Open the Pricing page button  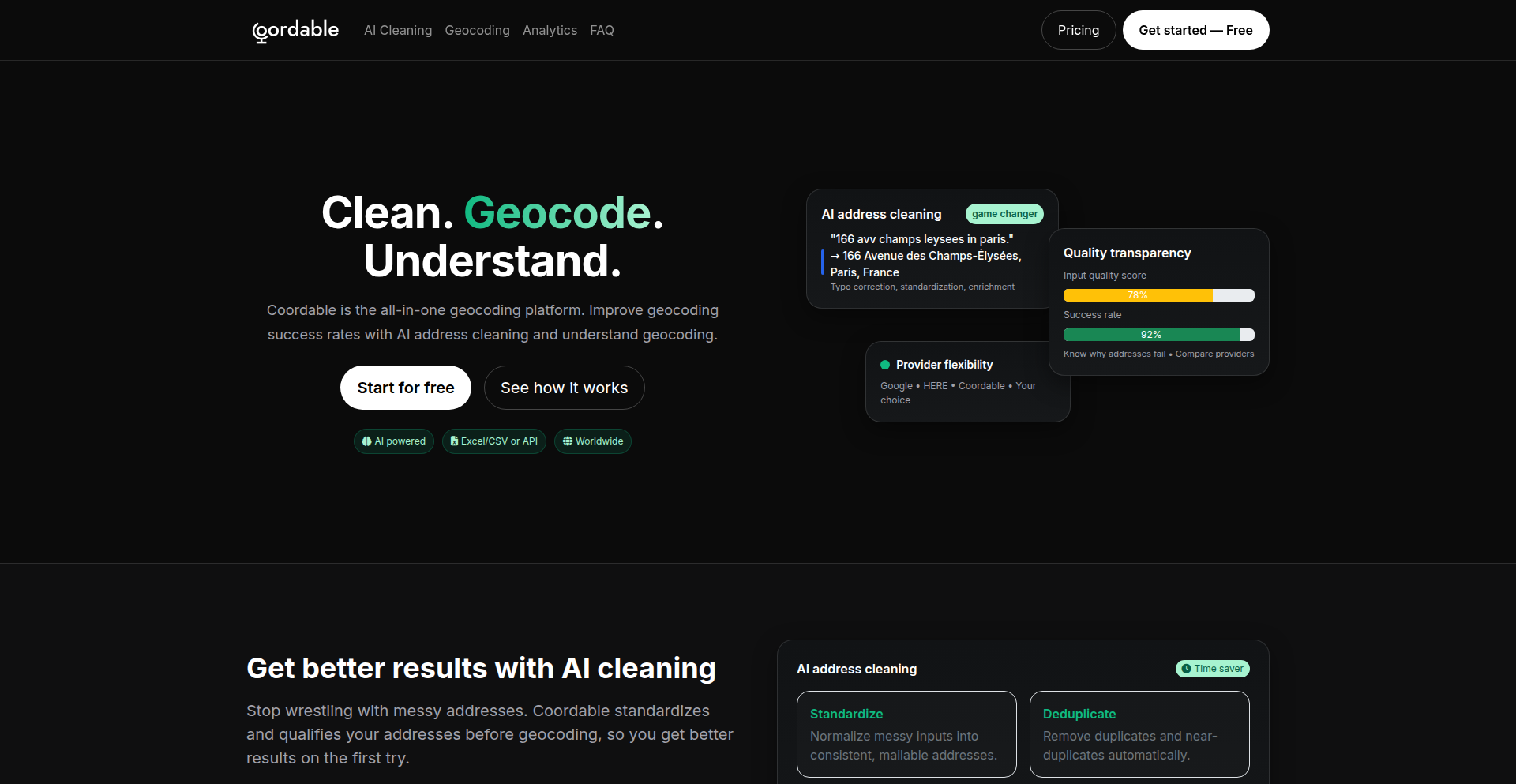pos(1079,30)
